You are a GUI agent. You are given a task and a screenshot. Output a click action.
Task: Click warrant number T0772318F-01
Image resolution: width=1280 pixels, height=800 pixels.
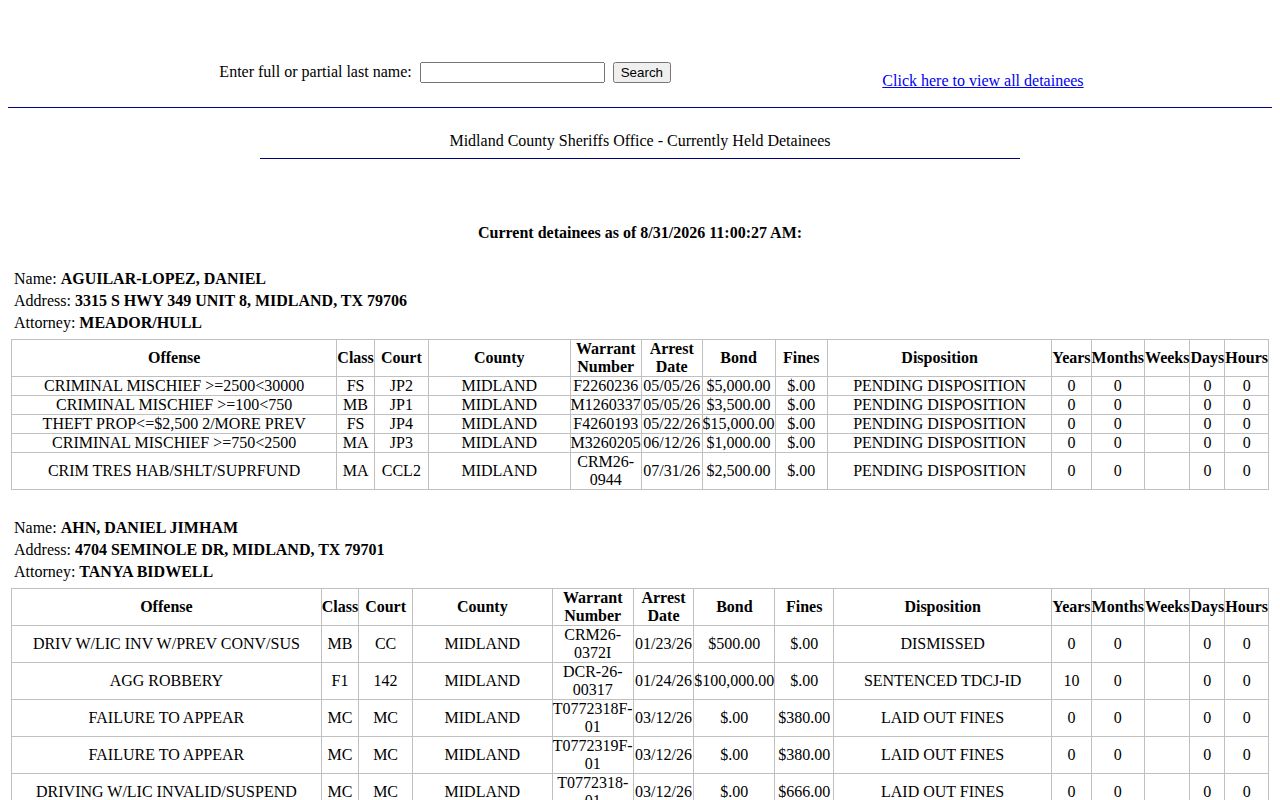click(x=593, y=718)
